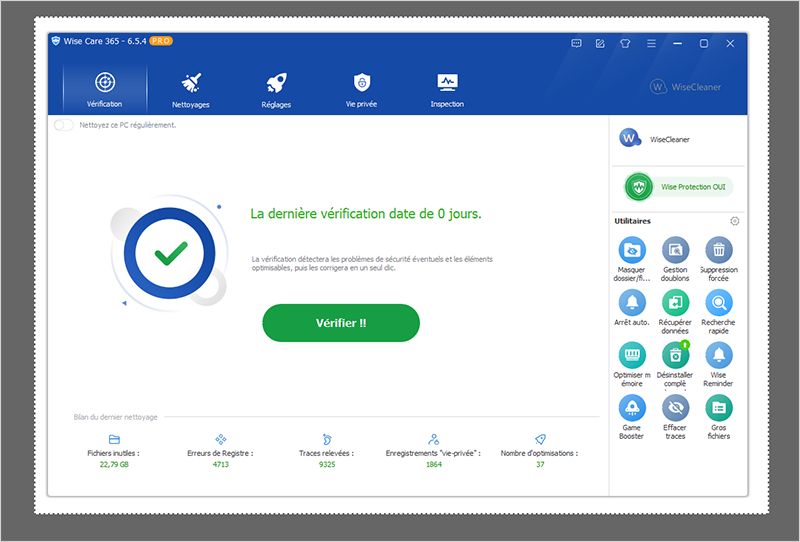Click the PRO badge in title bar
Viewport: 800px width, 542px height.
point(161,41)
